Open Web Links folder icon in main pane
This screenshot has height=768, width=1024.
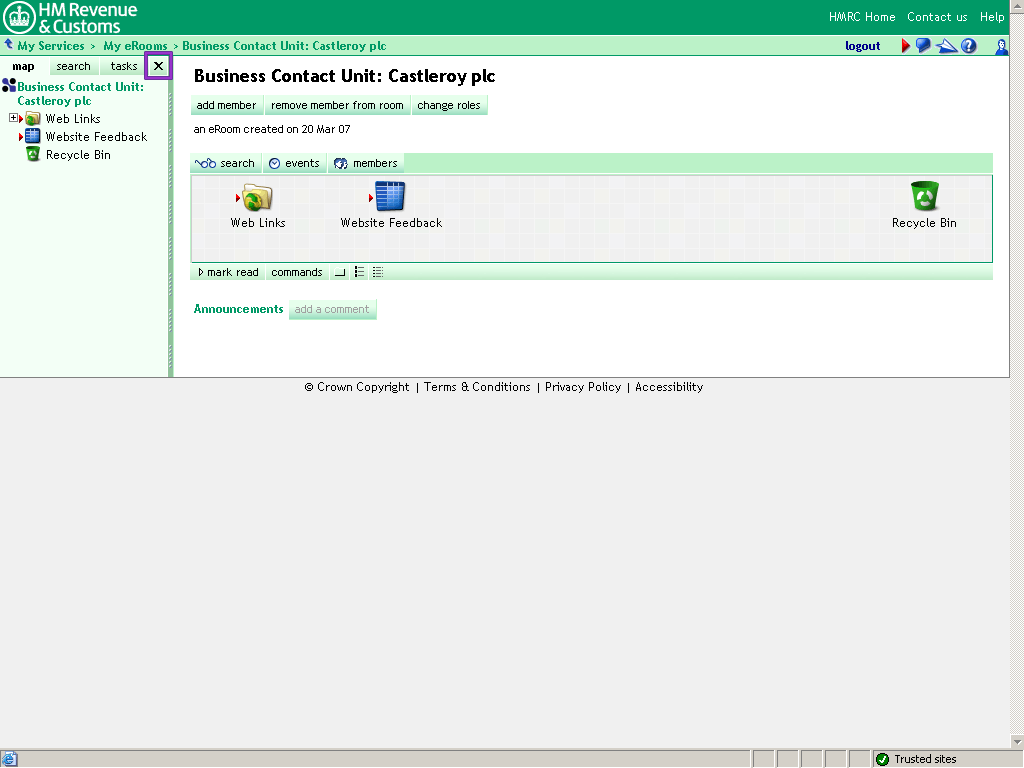[257, 197]
